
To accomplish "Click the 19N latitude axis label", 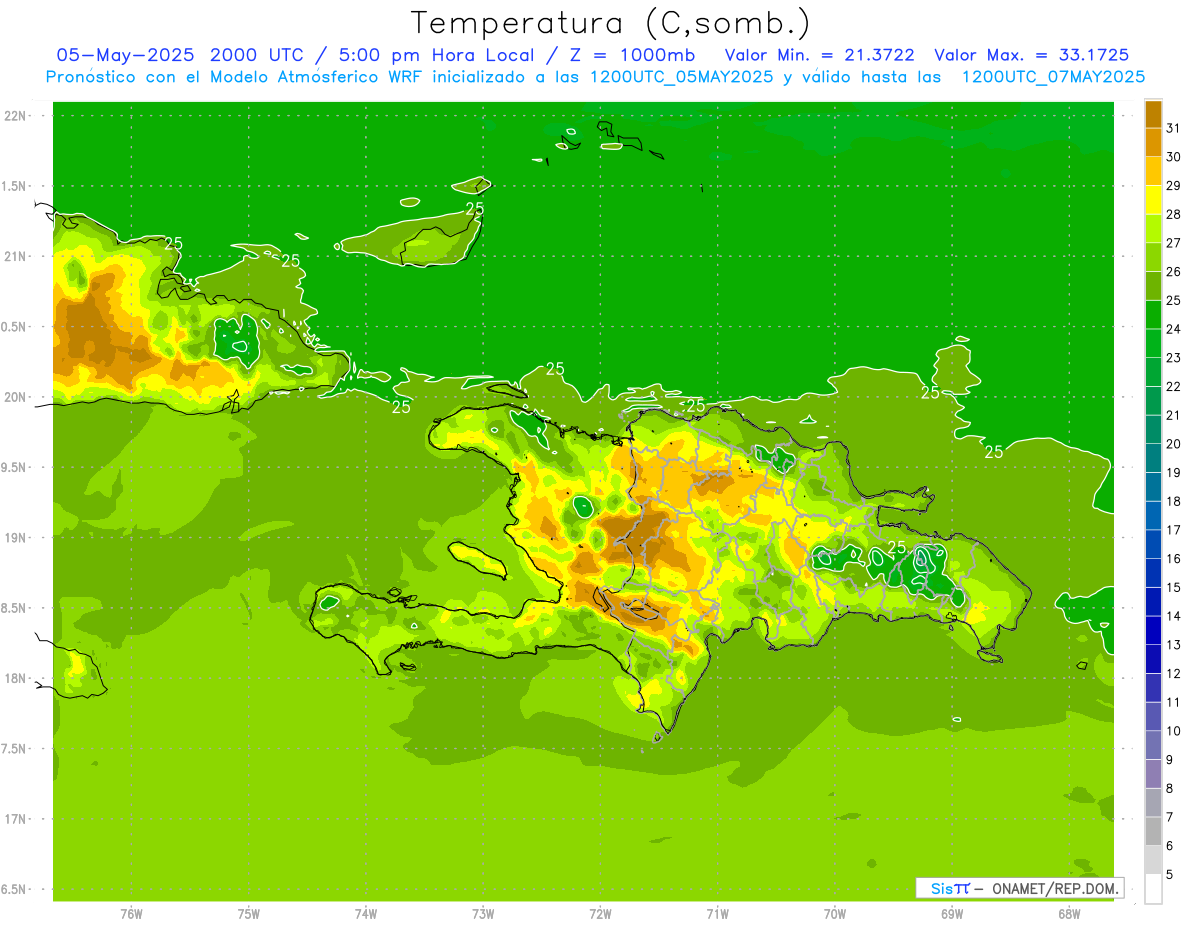I will 15,537.
